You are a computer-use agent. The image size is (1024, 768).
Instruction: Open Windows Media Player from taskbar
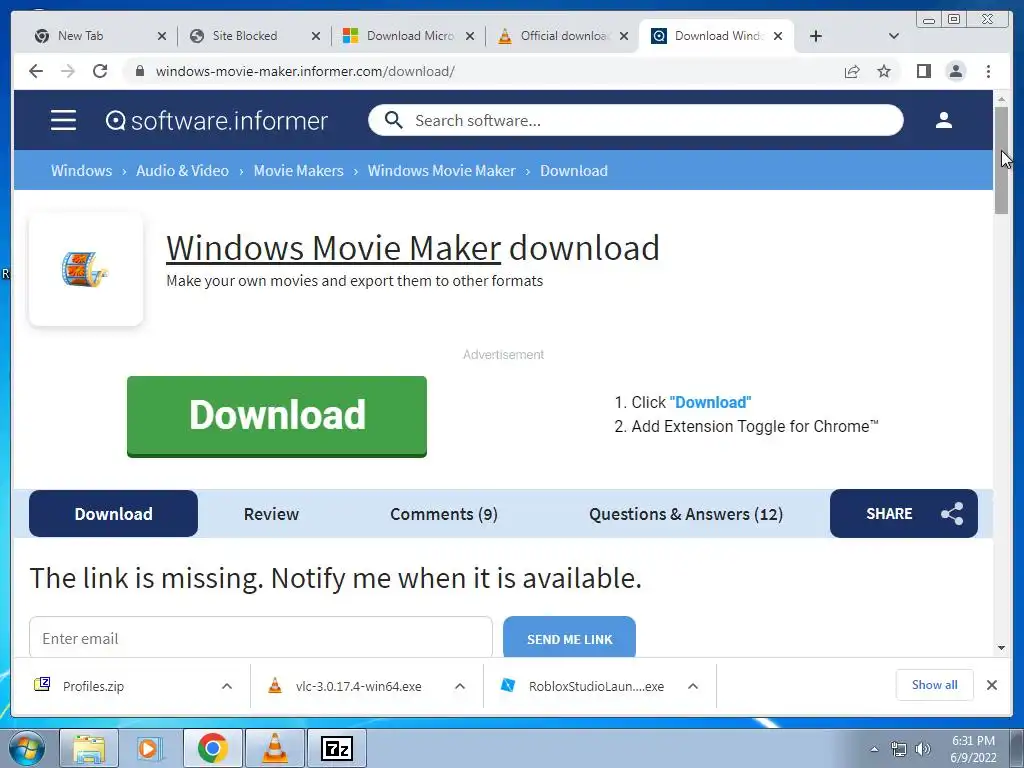pos(148,748)
